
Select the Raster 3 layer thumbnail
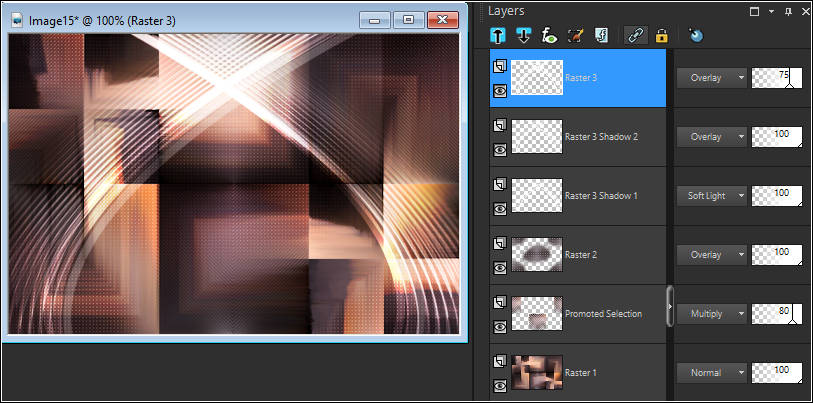(537, 78)
